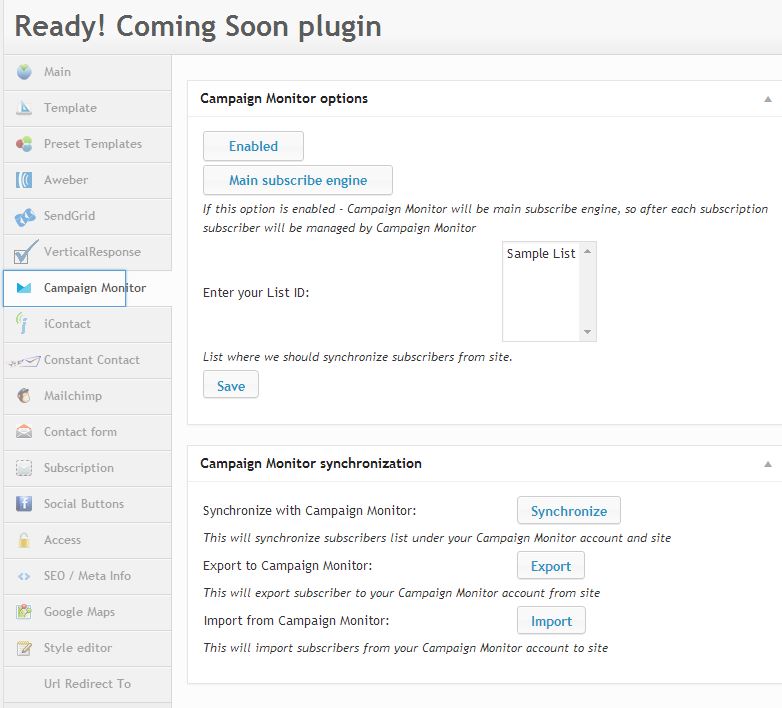Click the Google Maps map icon
The width and height of the screenshot is (782, 708).
[24, 612]
